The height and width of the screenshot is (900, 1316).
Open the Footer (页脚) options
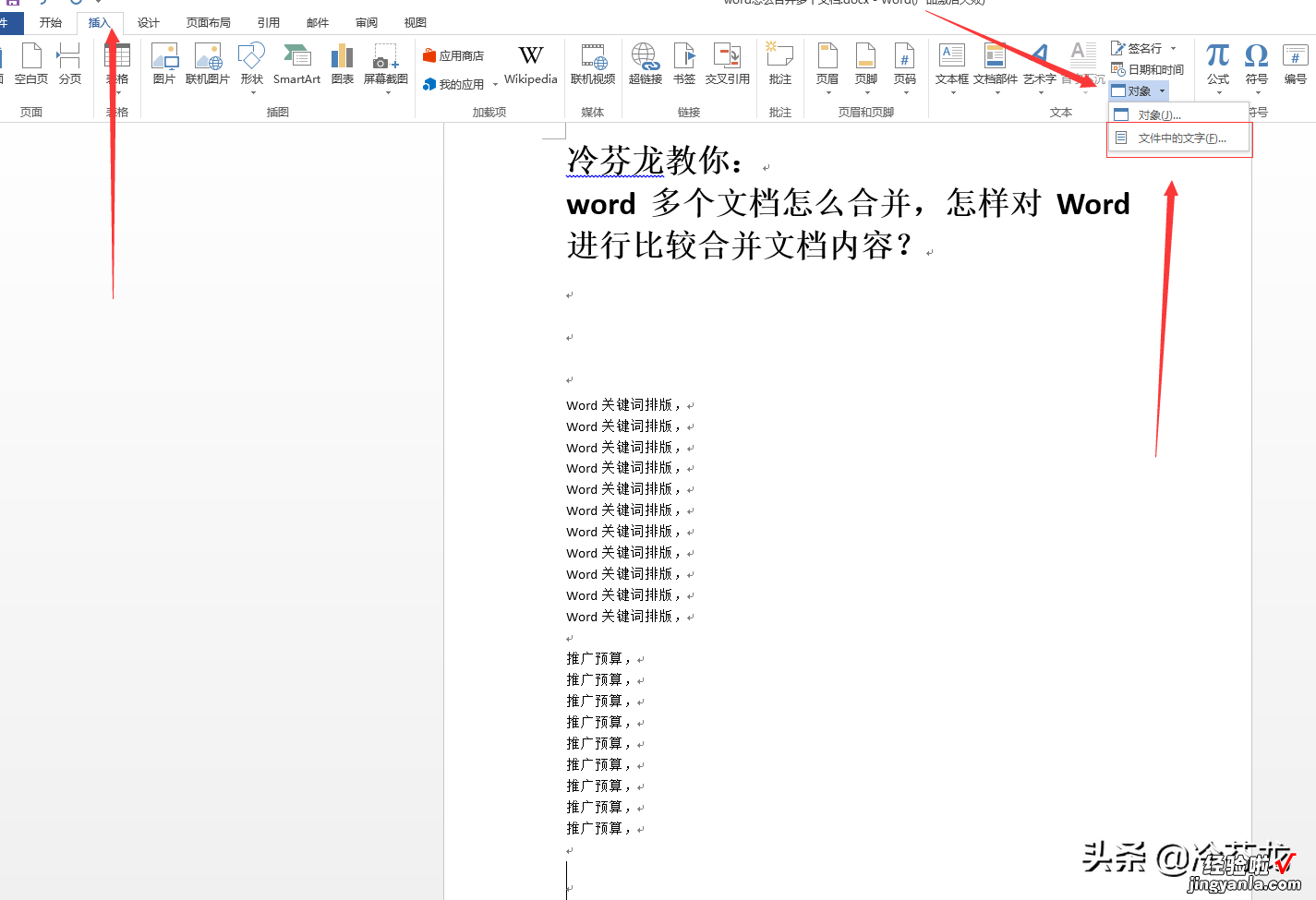[866, 66]
